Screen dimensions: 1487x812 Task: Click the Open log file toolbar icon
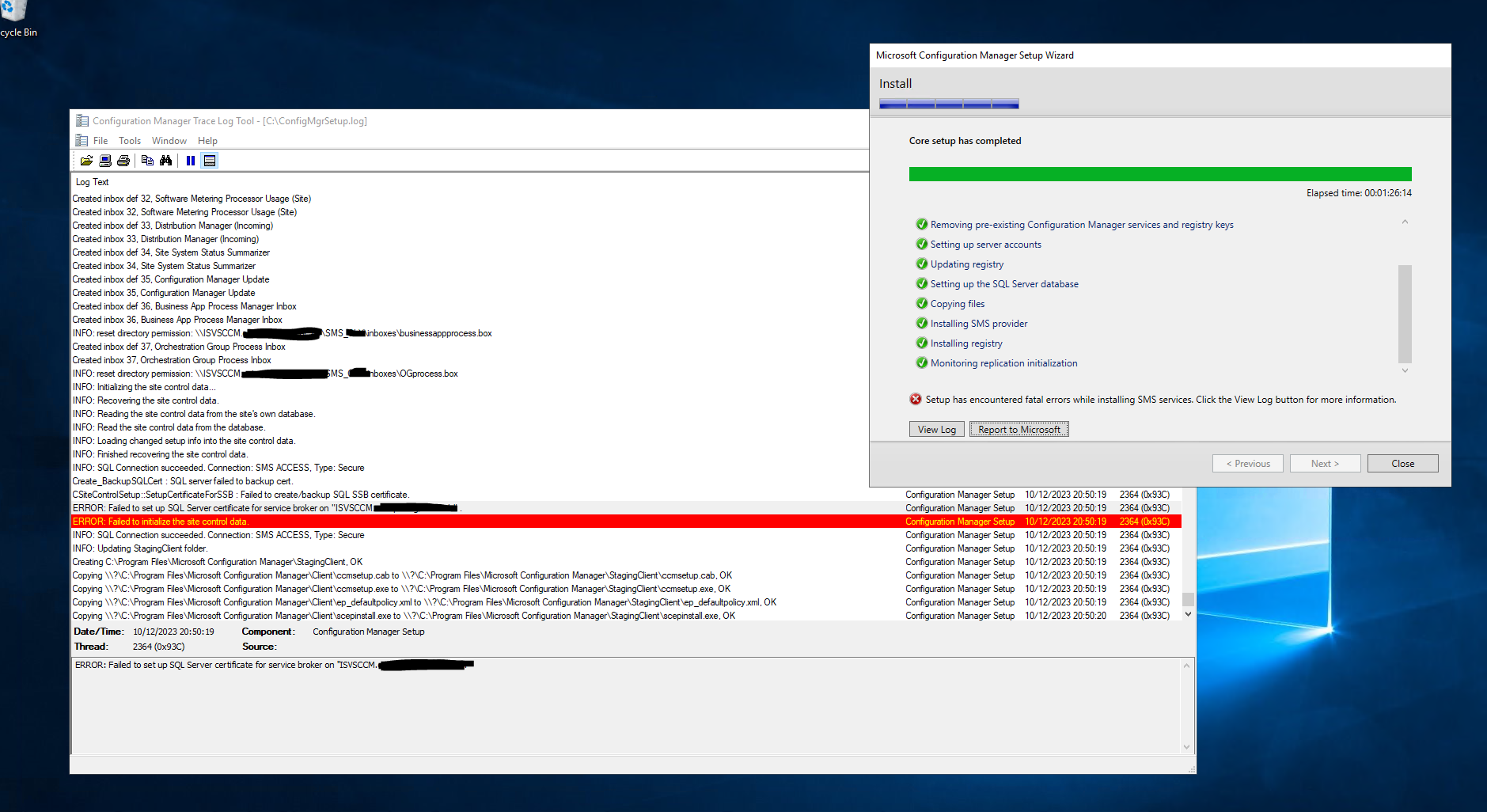click(86, 161)
